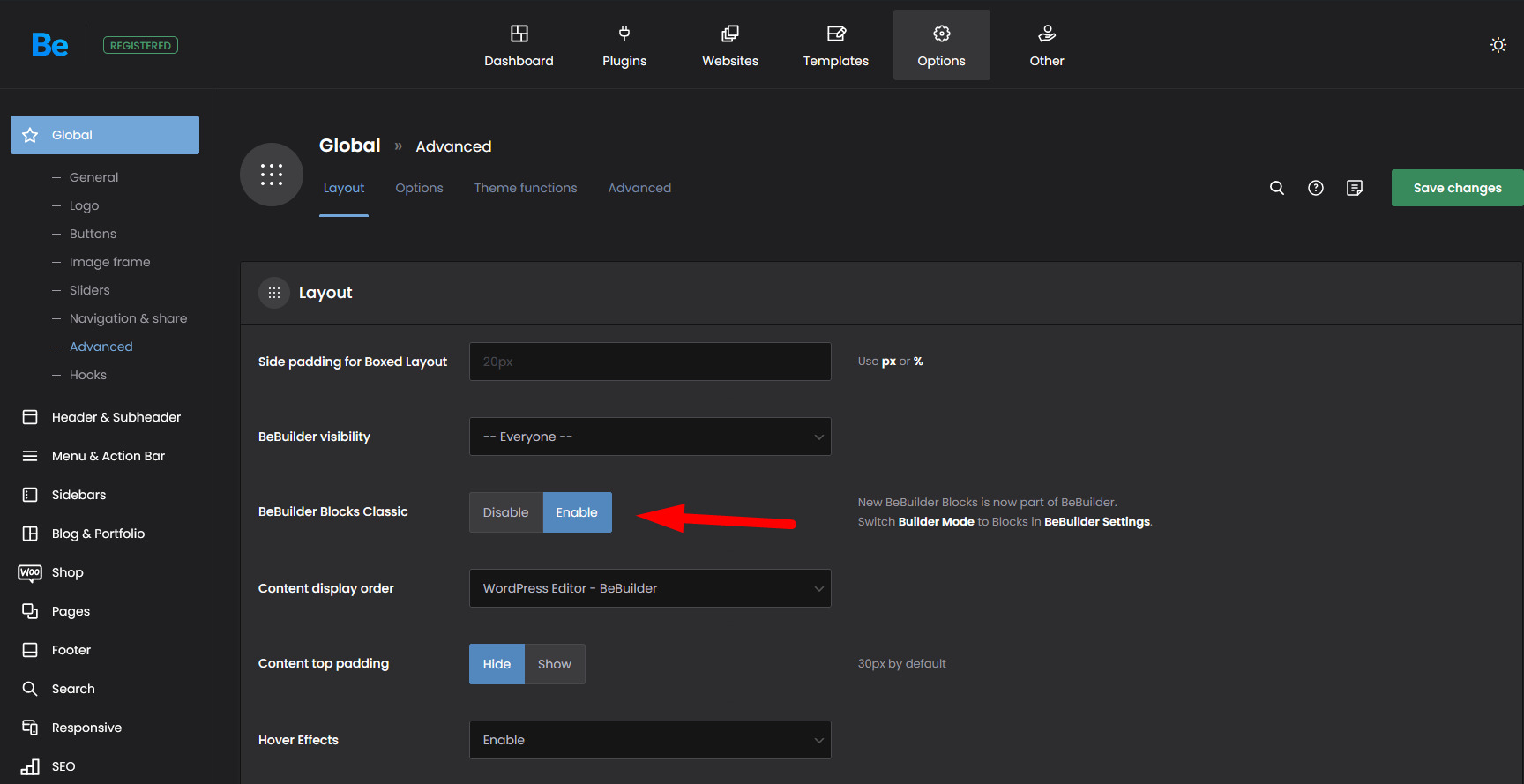
Task: Click the Global breadcrumb heading
Action: coord(350,146)
